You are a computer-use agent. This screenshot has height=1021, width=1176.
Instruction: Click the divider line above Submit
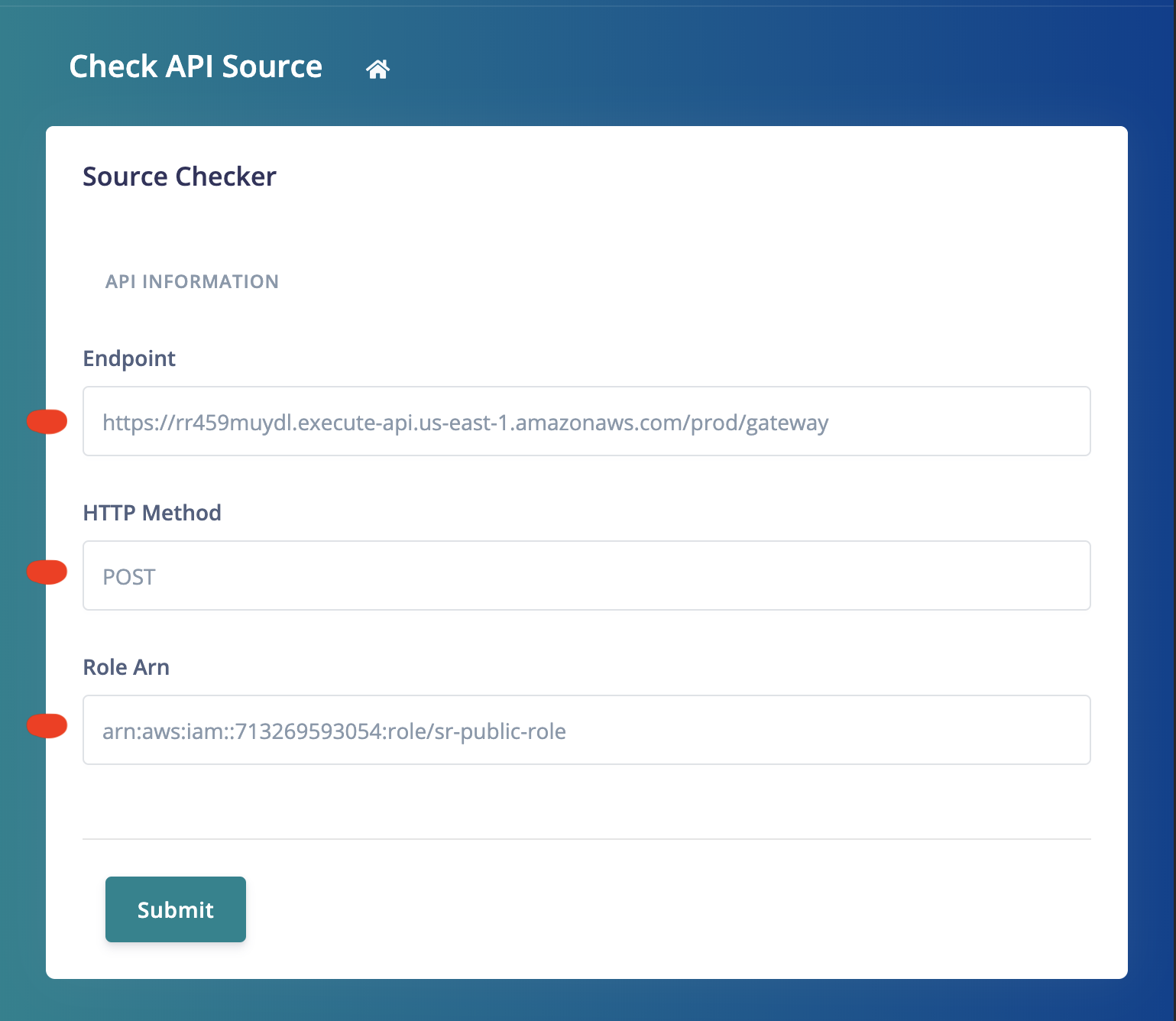point(585,840)
